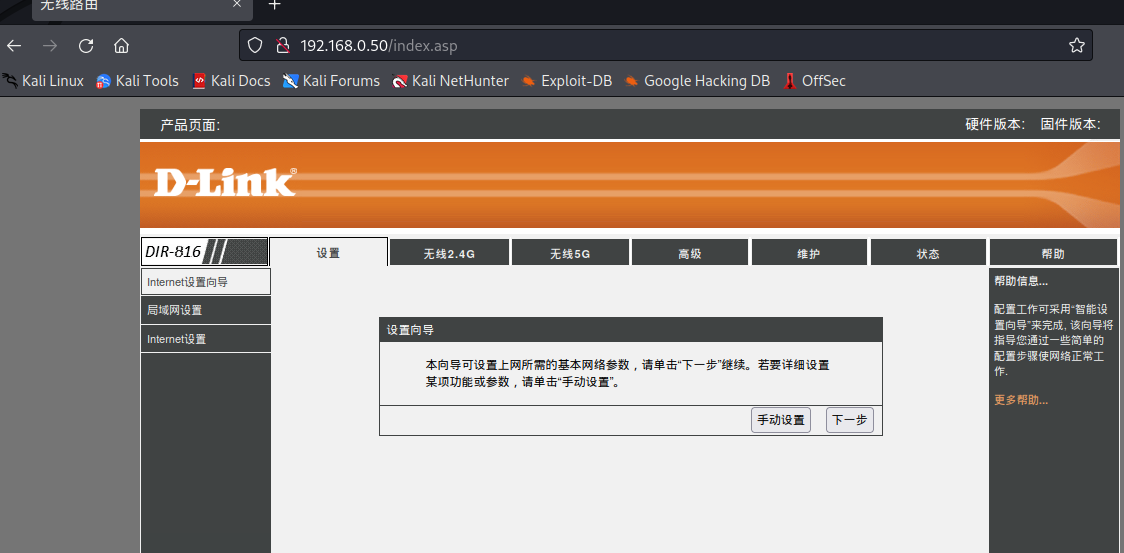Open the 帮助 tab
The height and width of the screenshot is (553, 1124).
1053,253
